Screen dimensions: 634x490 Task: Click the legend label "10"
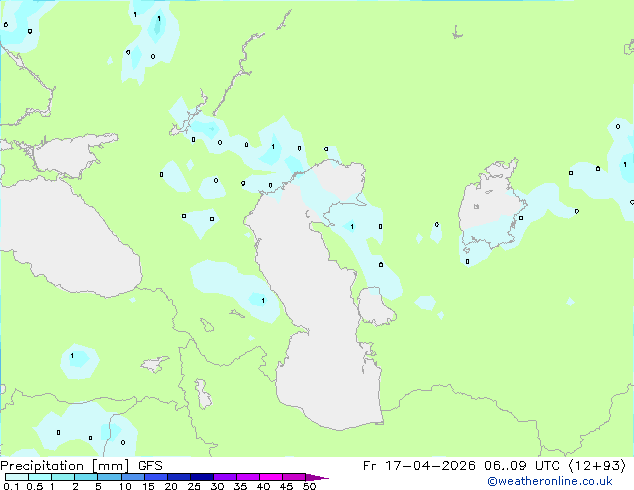pyautogui.click(x=125, y=486)
